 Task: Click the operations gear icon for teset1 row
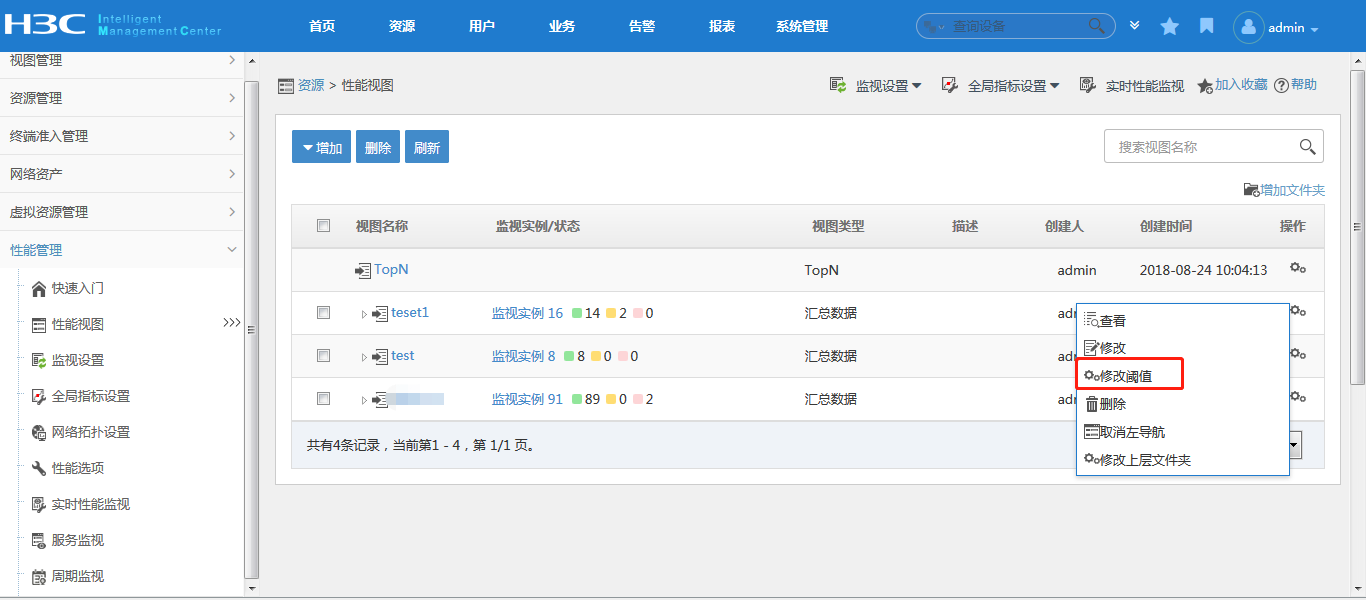(1297, 312)
